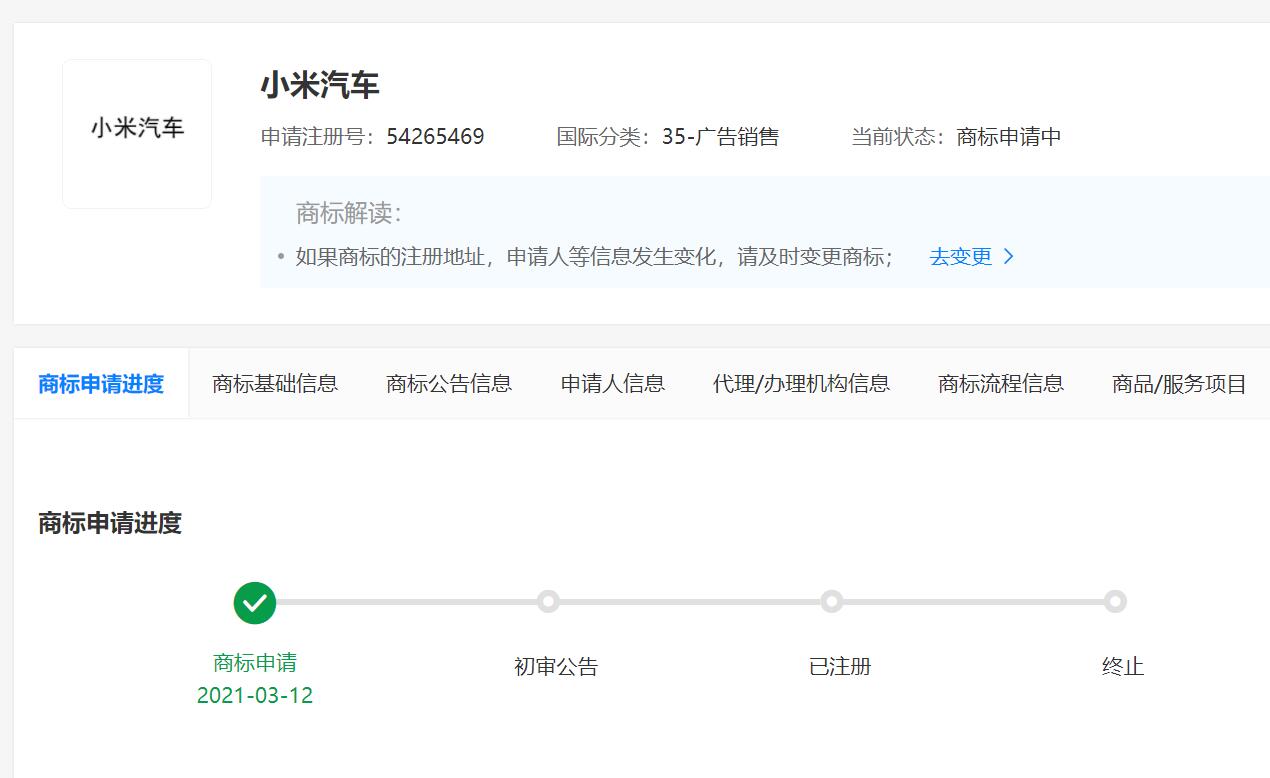
Task: Click the registration number 54265469
Action: pyautogui.click(x=435, y=138)
